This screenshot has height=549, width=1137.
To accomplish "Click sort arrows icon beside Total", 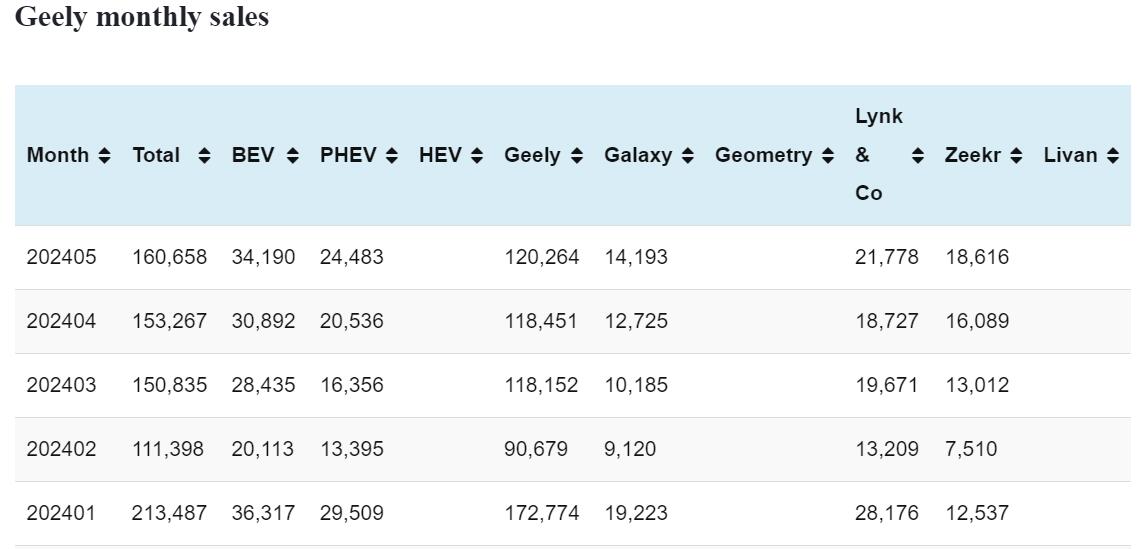I will [x=205, y=156].
